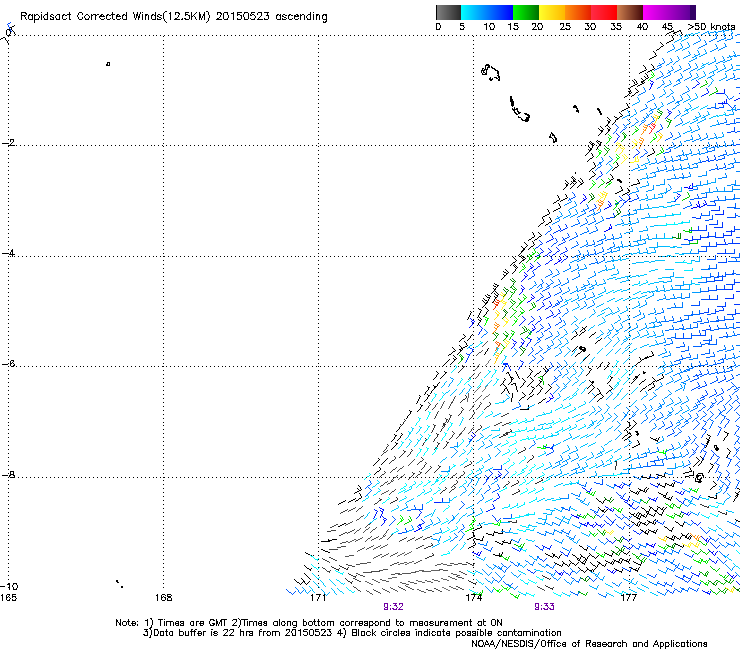
Task: Click the northernmost large island outline near 174E
Action: coord(490,72)
